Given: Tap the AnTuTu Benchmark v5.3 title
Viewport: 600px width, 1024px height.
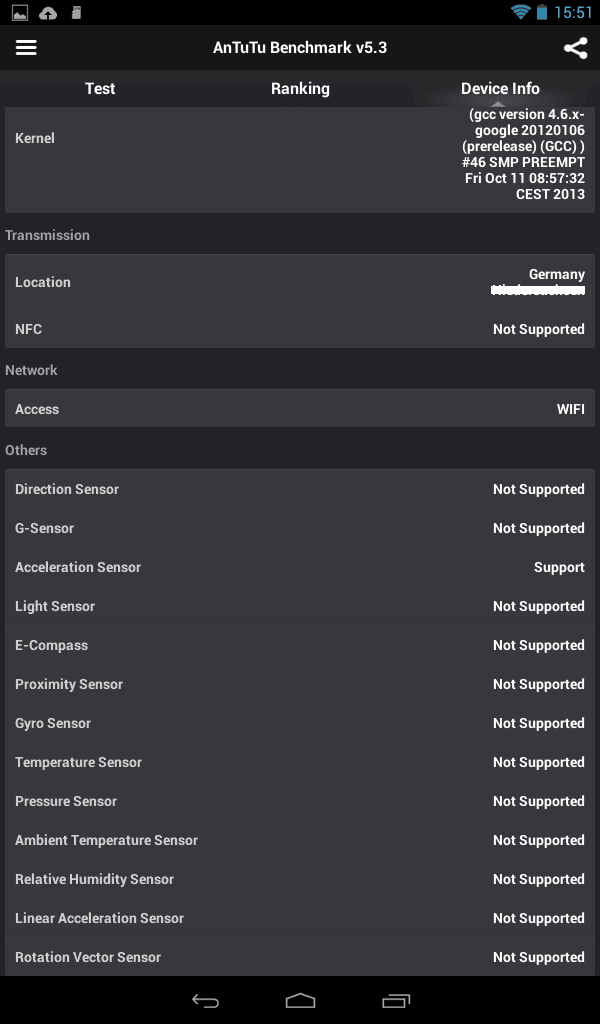Looking at the screenshot, I should coord(300,48).
